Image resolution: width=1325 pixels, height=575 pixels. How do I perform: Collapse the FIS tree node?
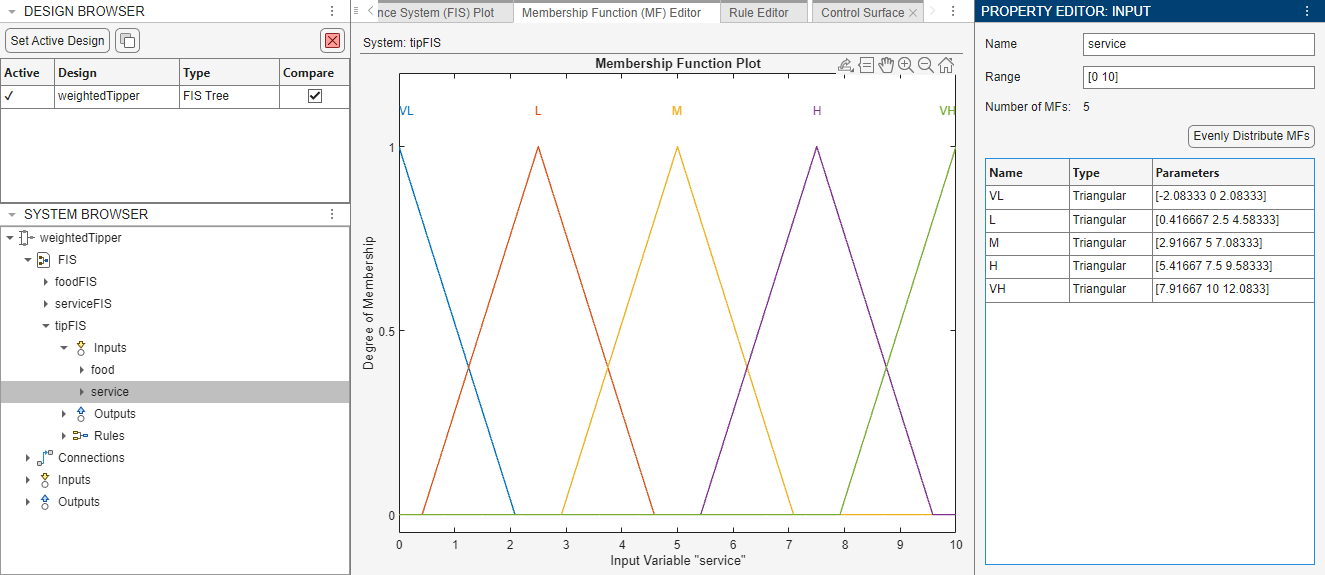[28, 260]
